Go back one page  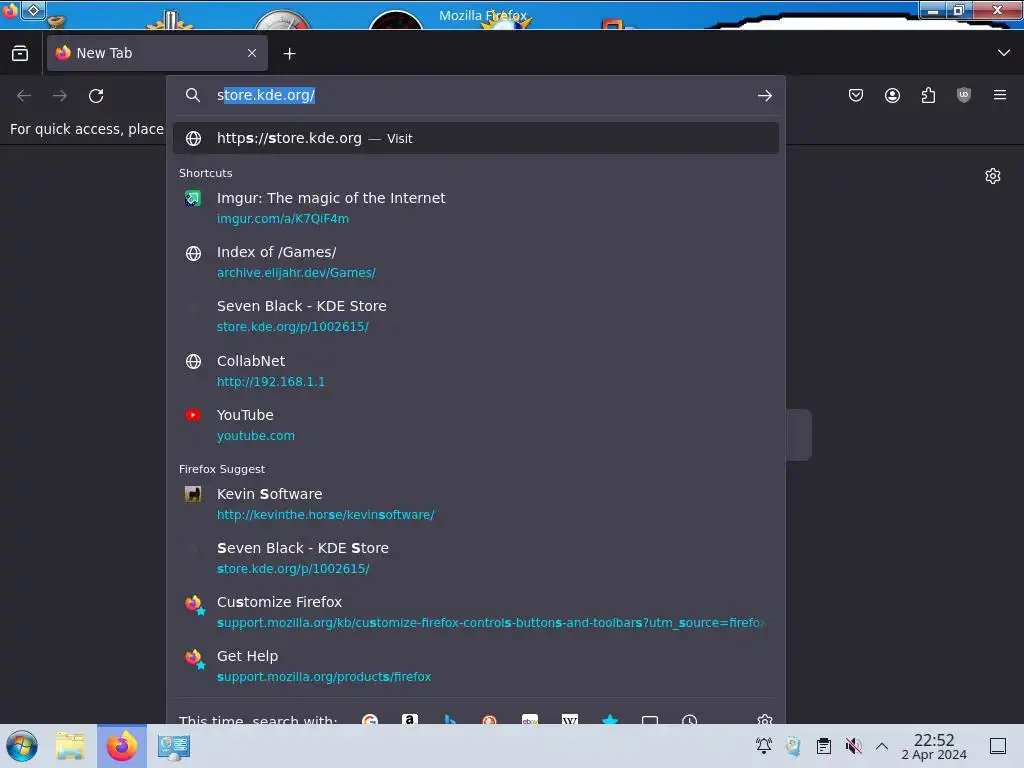(24, 96)
